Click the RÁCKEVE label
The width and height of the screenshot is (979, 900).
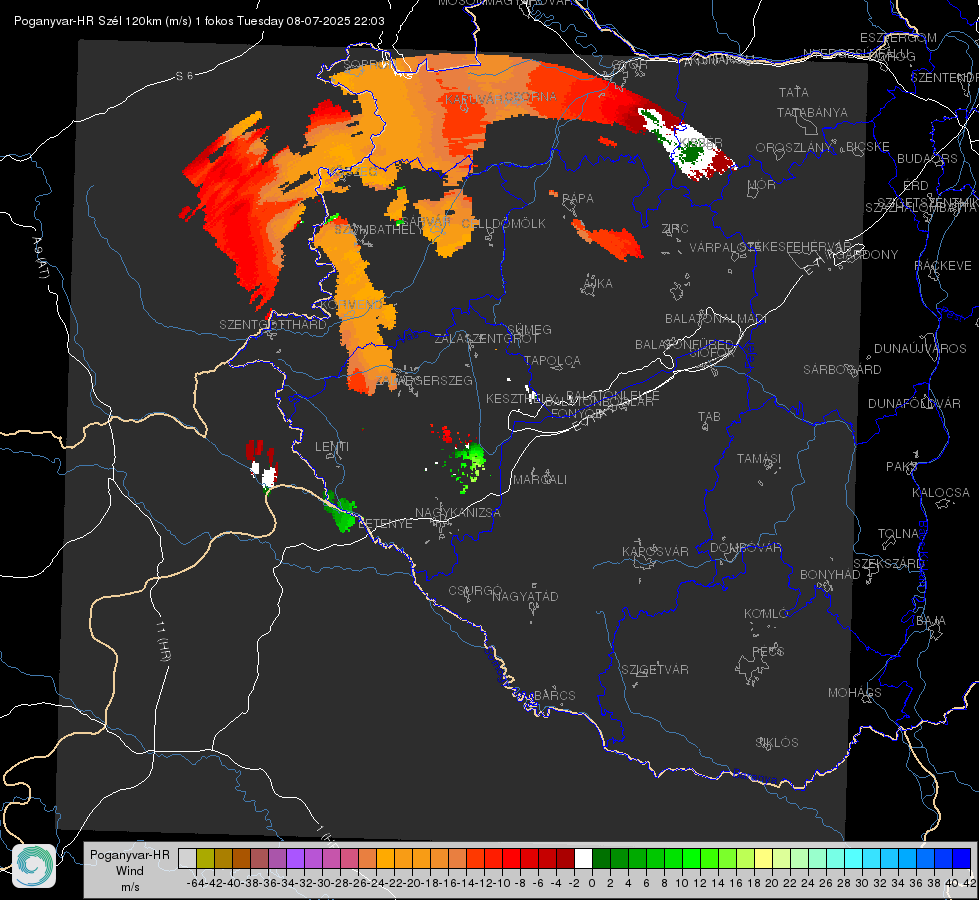pos(943,266)
